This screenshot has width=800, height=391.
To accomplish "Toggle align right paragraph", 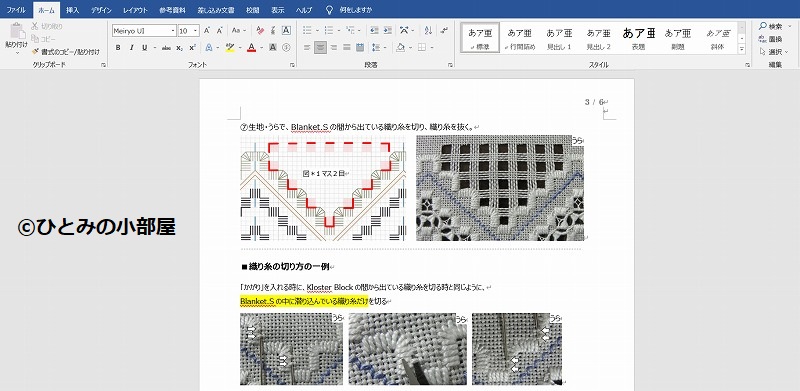I will pyautogui.click(x=333, y=47).
